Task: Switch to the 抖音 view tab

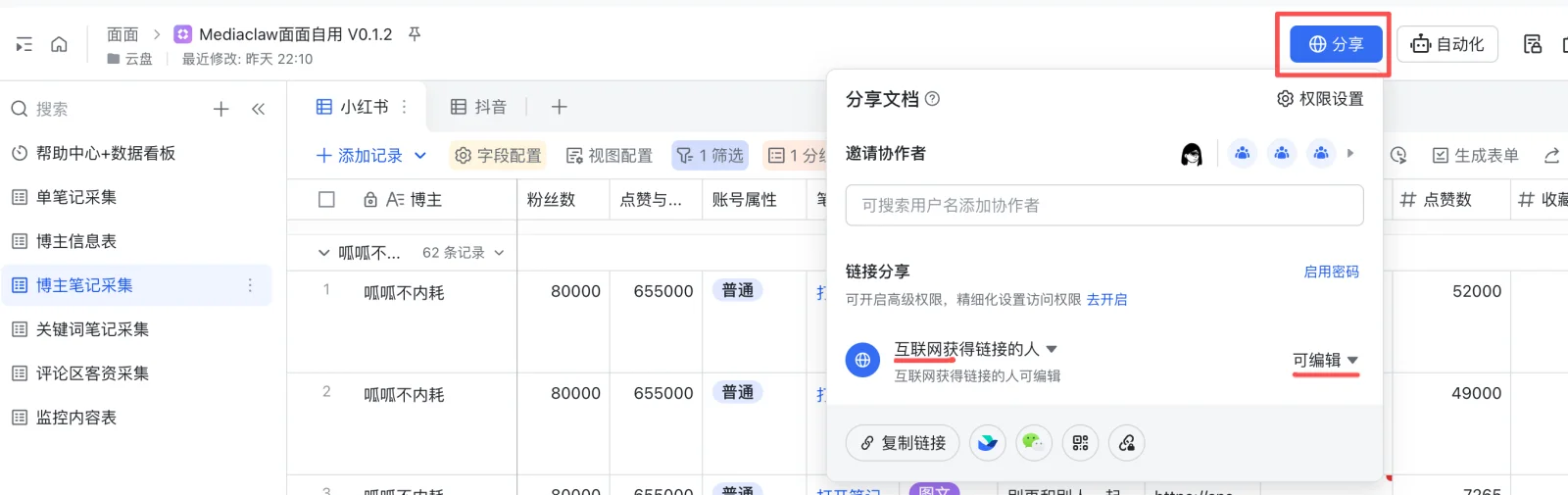Action: pos(478,107)
